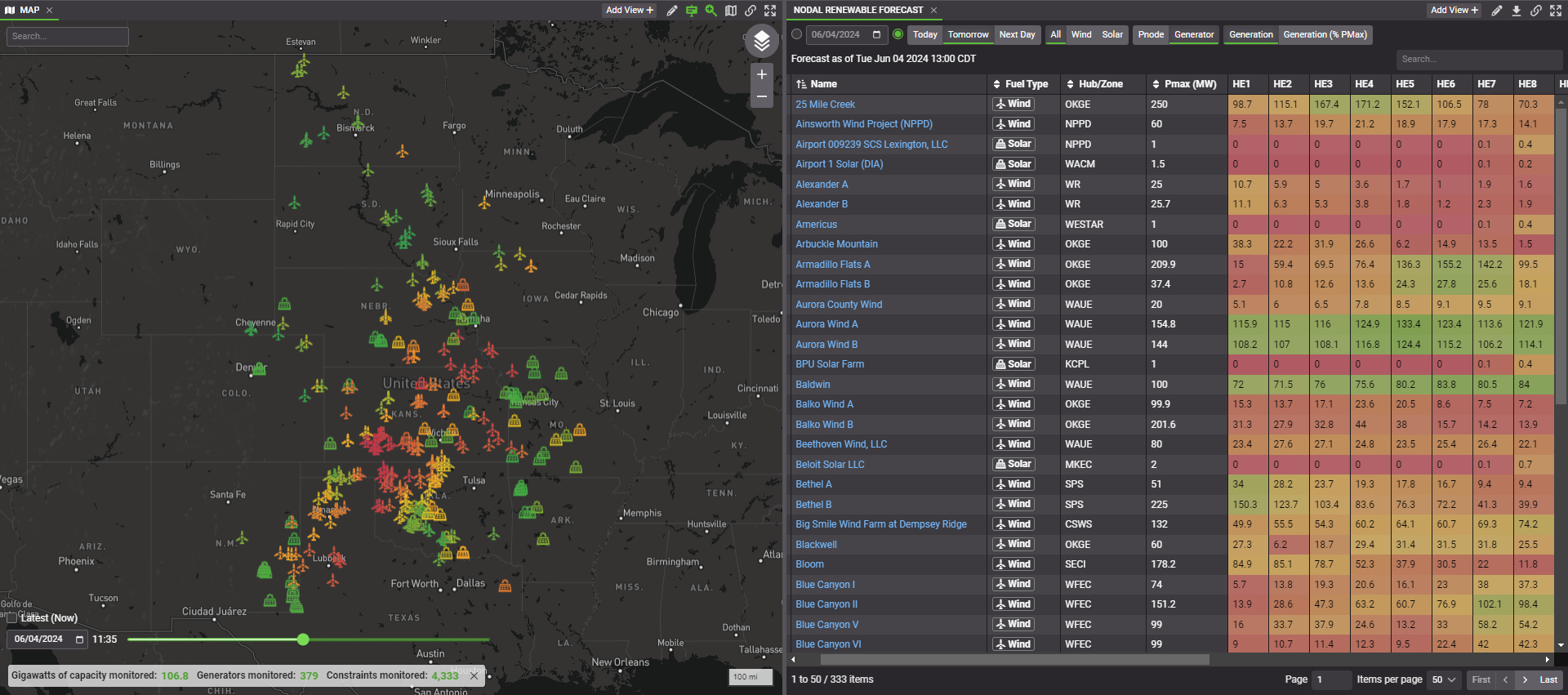Click the Last page button
The width and height of the screenshot is (1568, 695).
(1548, 679)
